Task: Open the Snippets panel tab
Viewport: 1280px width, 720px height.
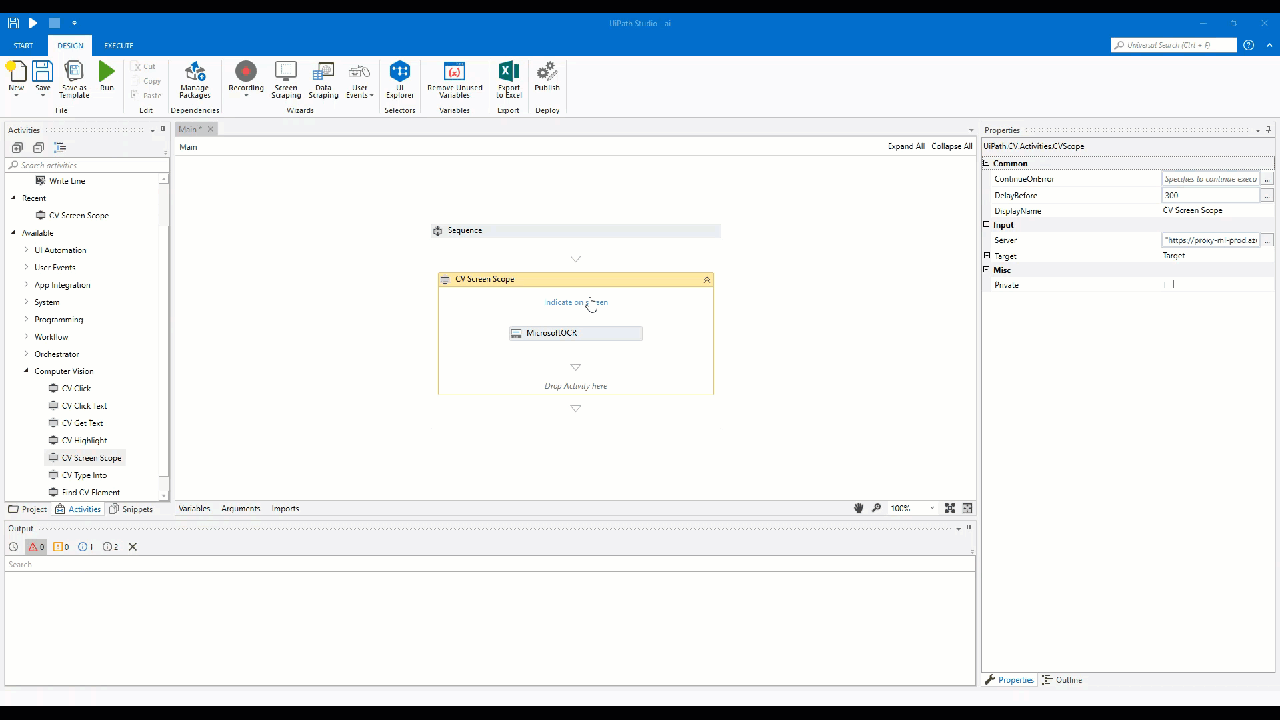Action: pyautogui.click(x=131, y=509)
